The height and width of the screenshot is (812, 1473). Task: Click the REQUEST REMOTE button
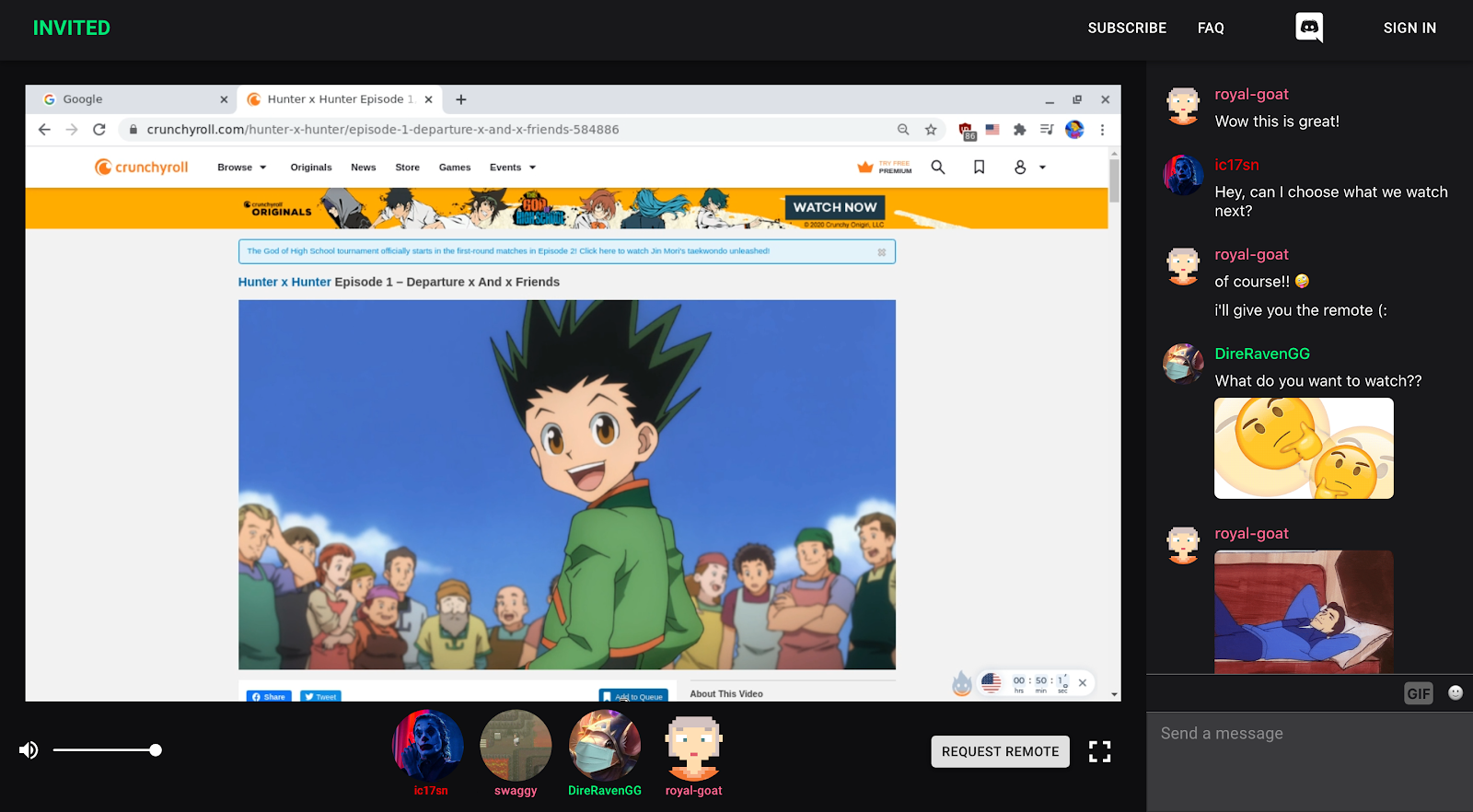(x=1000, y=751)
